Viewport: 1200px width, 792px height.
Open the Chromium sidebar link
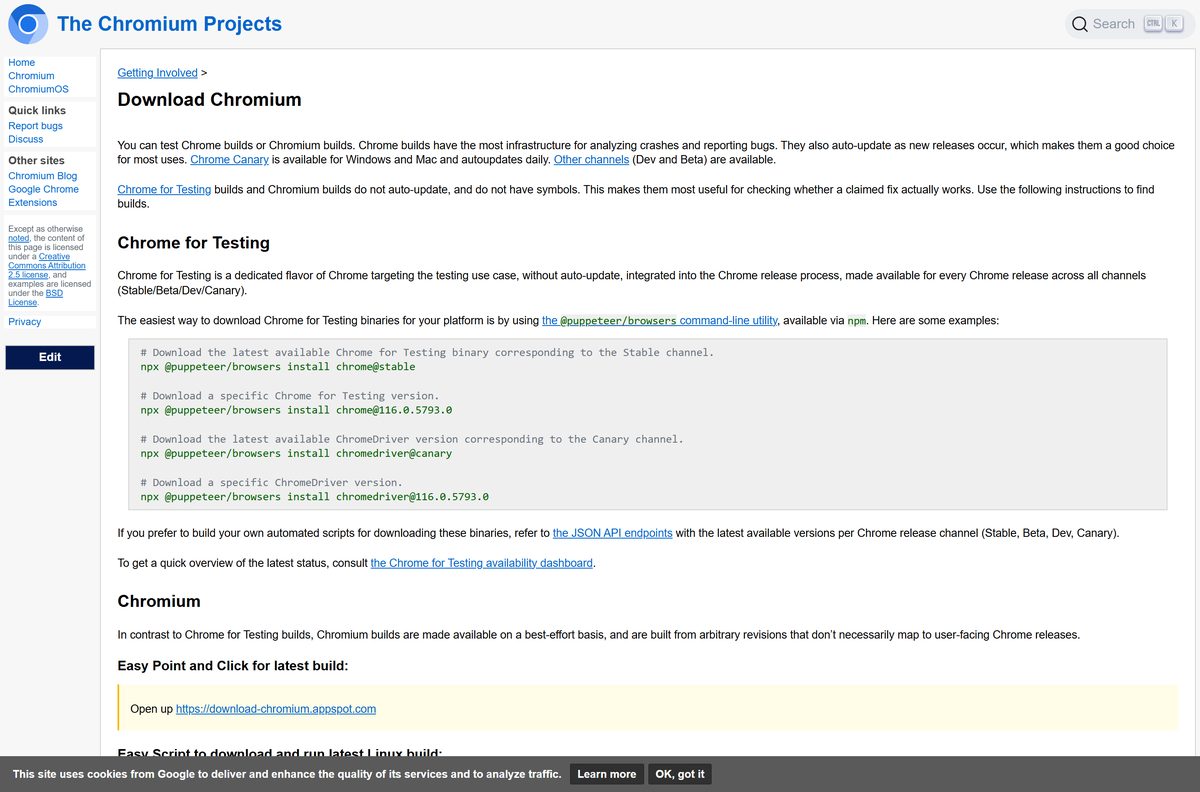31,76
